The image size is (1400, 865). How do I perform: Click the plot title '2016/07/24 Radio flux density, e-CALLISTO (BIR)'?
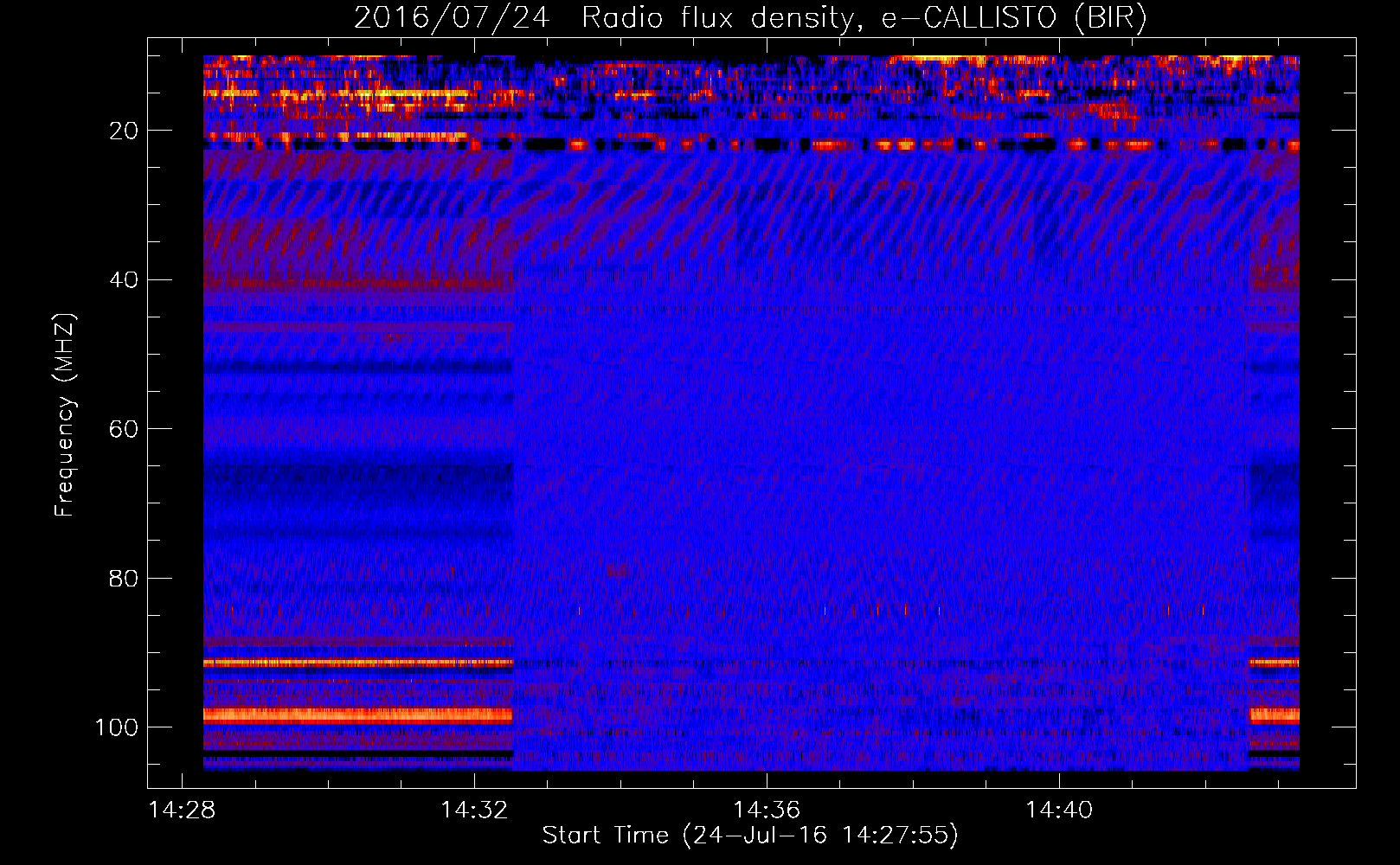click(x=750, y=18)
